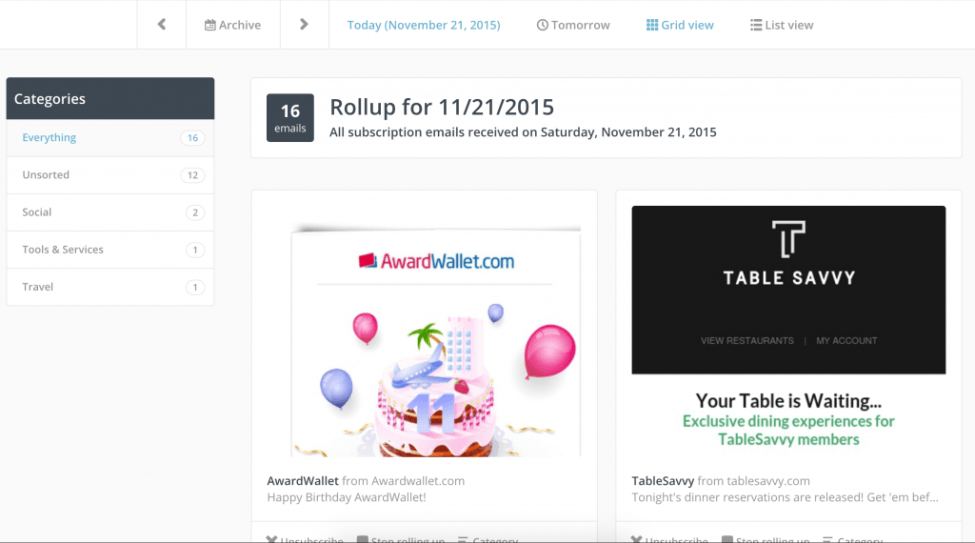Switch to Grid view
Screen dimensions: 975x543
pyautogui.click(x=680, y=25)
